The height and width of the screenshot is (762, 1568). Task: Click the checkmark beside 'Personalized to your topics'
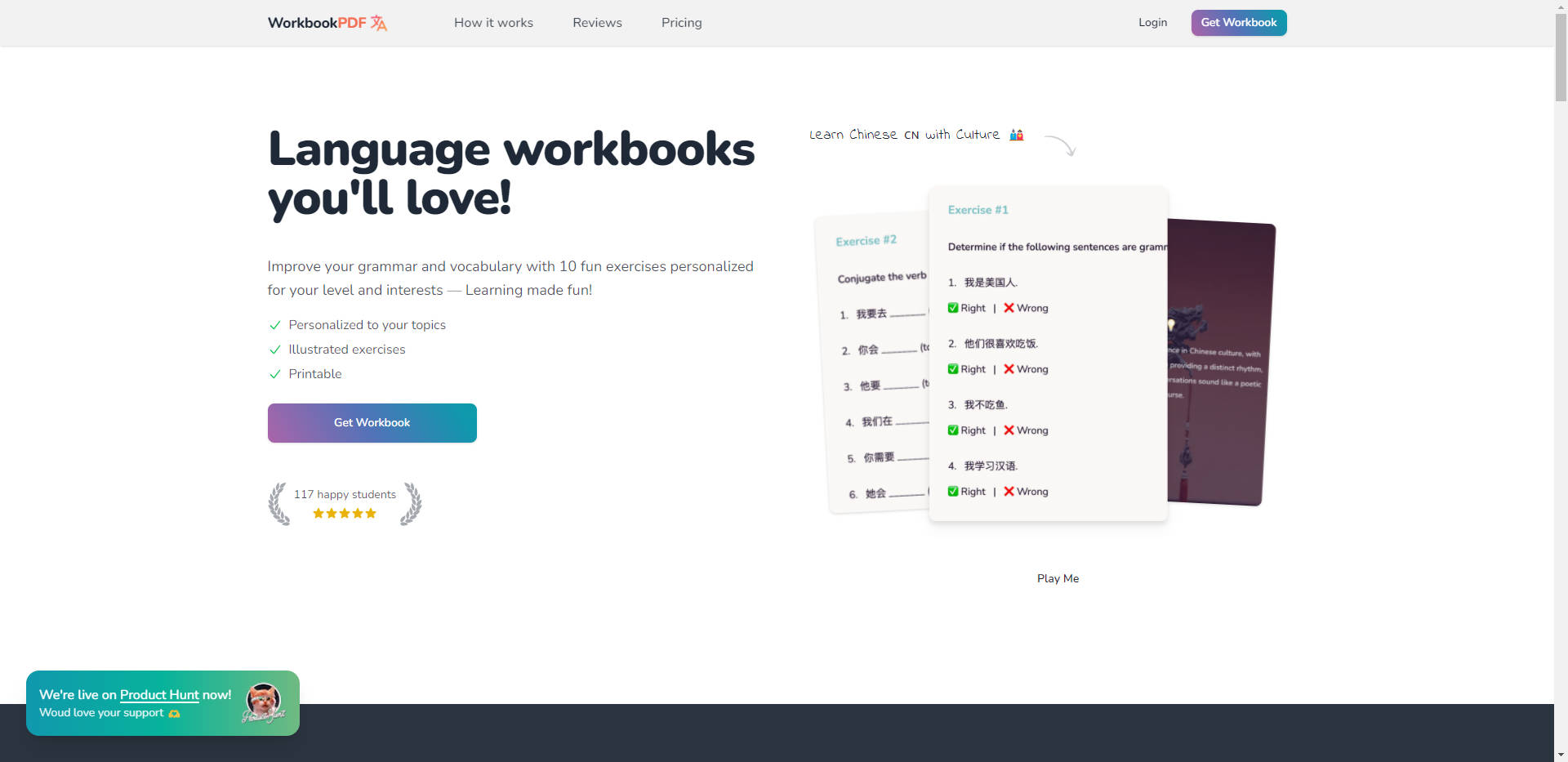tap(274, 325)
